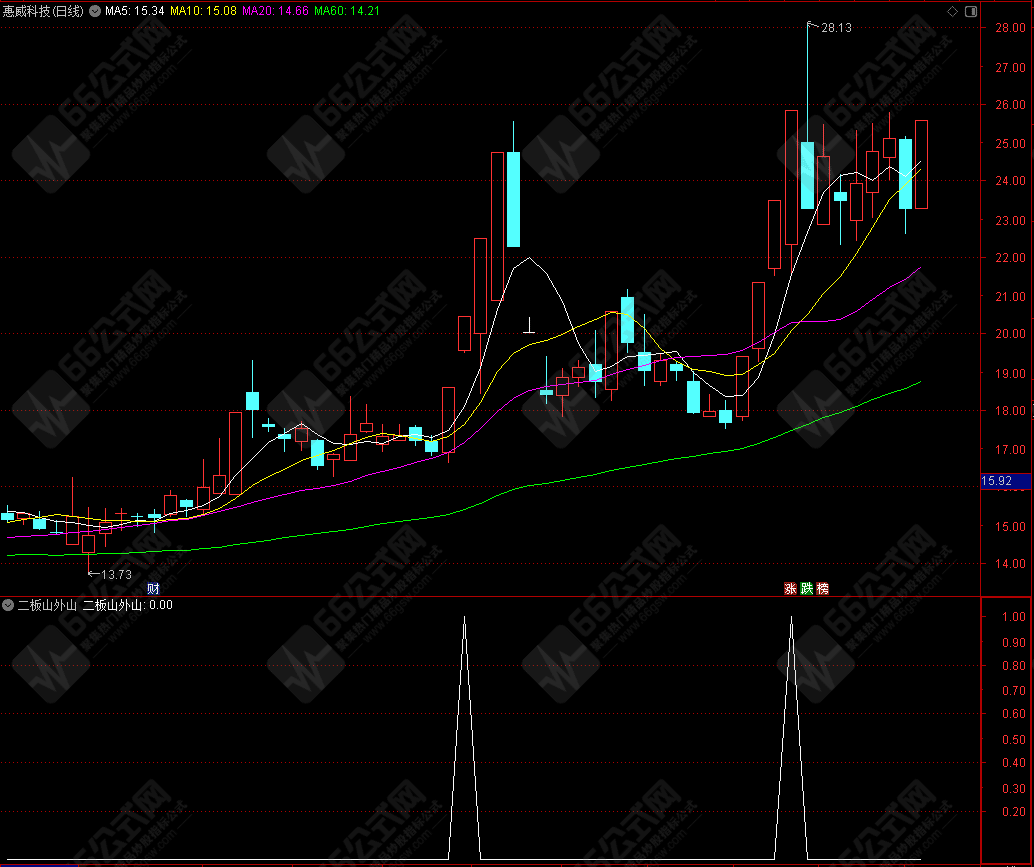Click the green 跌 marker icon
This screenshot has width=1034, height=867.
[806, 589]
